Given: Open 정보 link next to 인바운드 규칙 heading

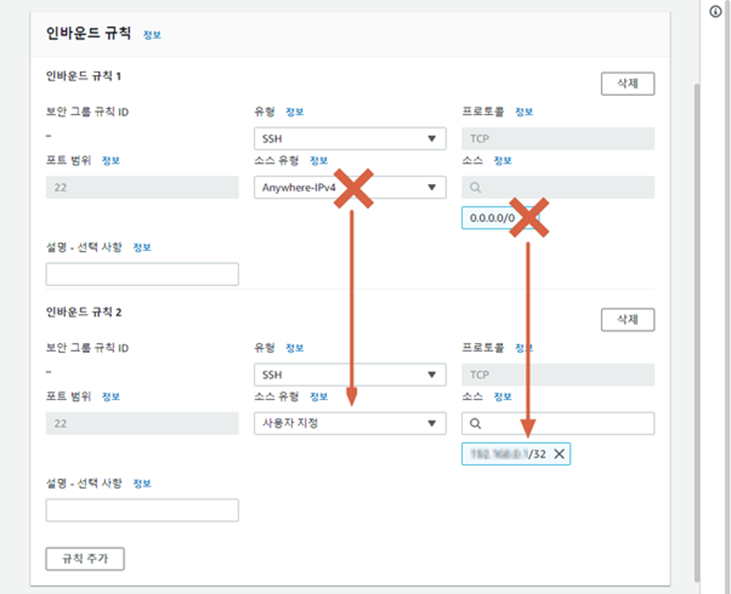Looking at the screenshot, I should tap(152, 35).
